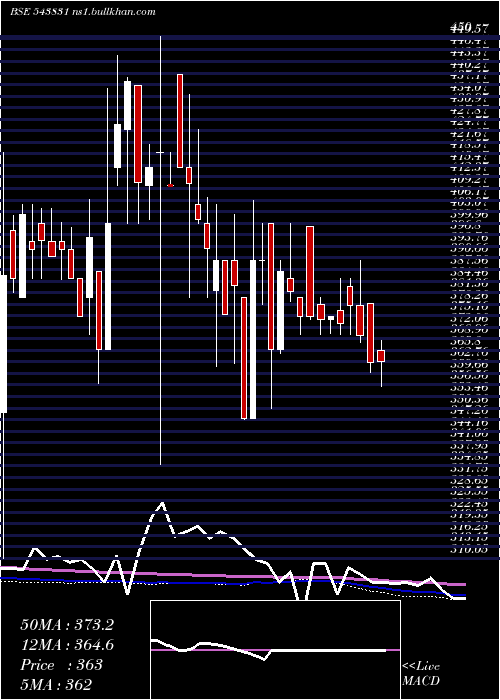Click the blue moving average line
Image resolution: width=500 pixels, height=700 pixels.
pyautogui.click(x=232, y=583)
